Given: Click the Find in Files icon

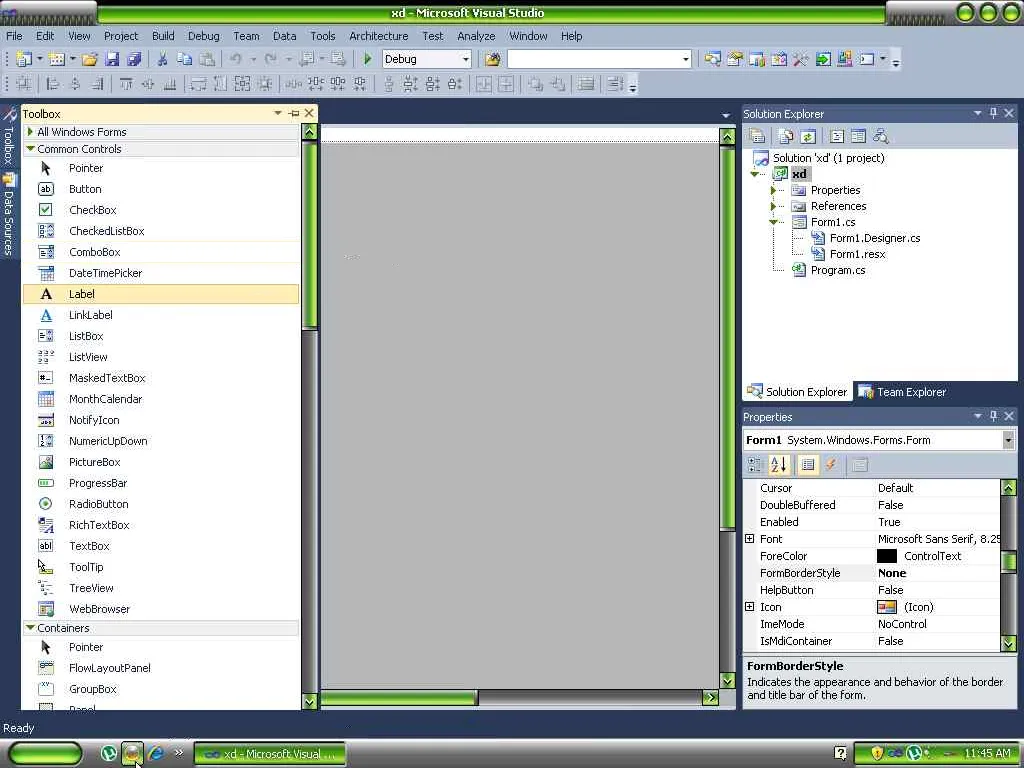Looking at the screenshot, I should coord(493,59).
